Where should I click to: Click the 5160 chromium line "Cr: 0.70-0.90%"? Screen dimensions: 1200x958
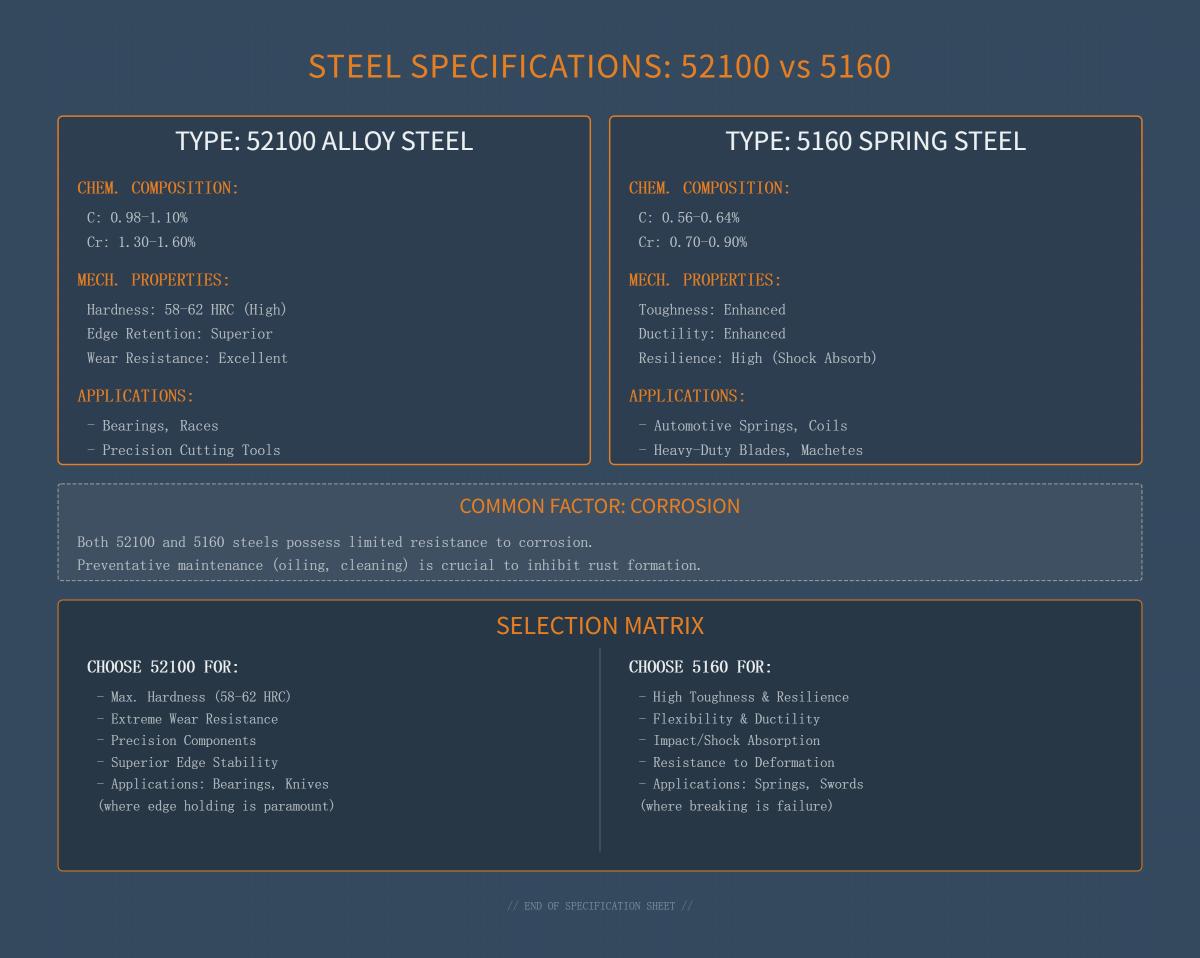pyautogui.click(x=693, y=242)
